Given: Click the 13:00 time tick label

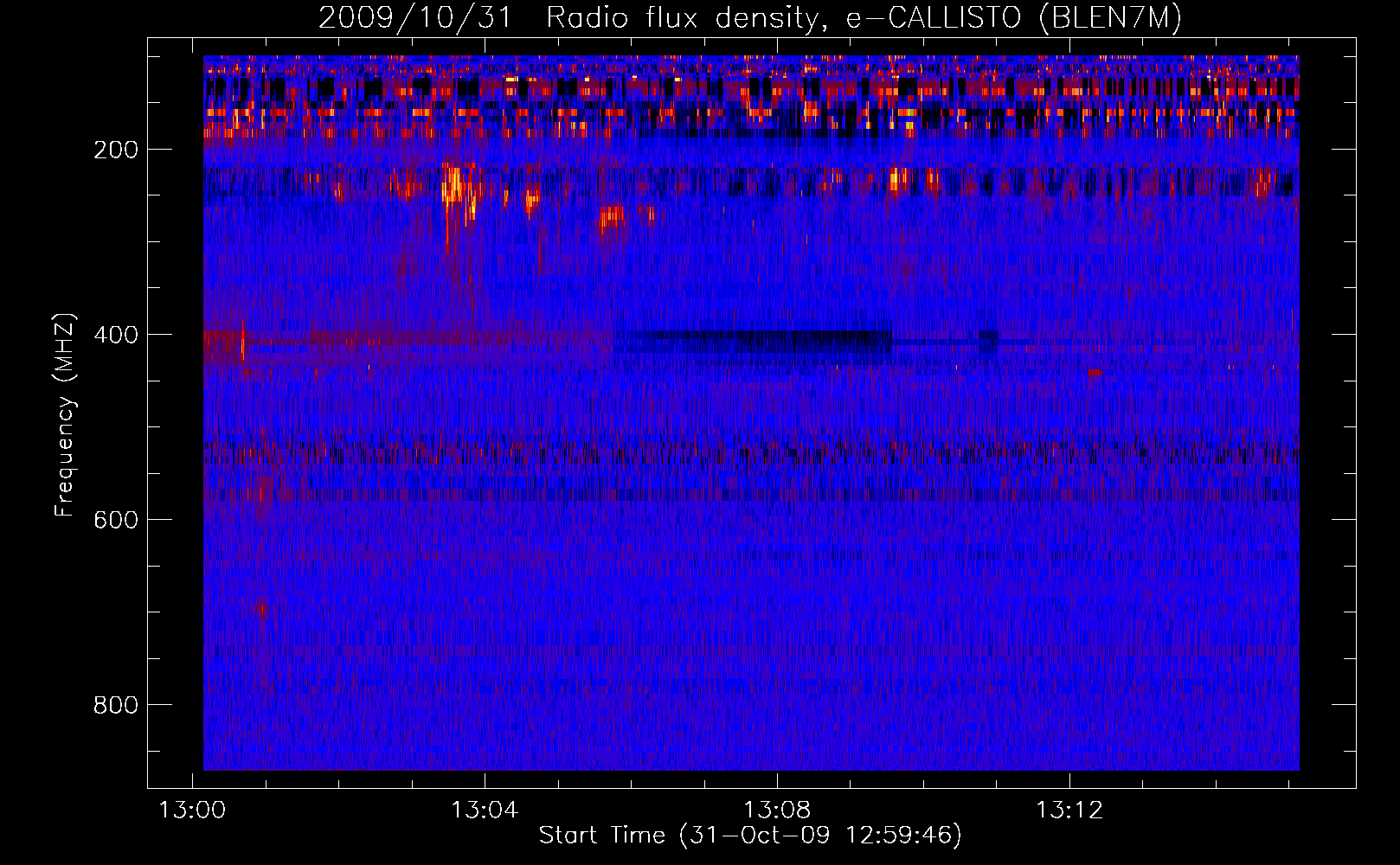Looking at the screenshot, I should 192,811.
